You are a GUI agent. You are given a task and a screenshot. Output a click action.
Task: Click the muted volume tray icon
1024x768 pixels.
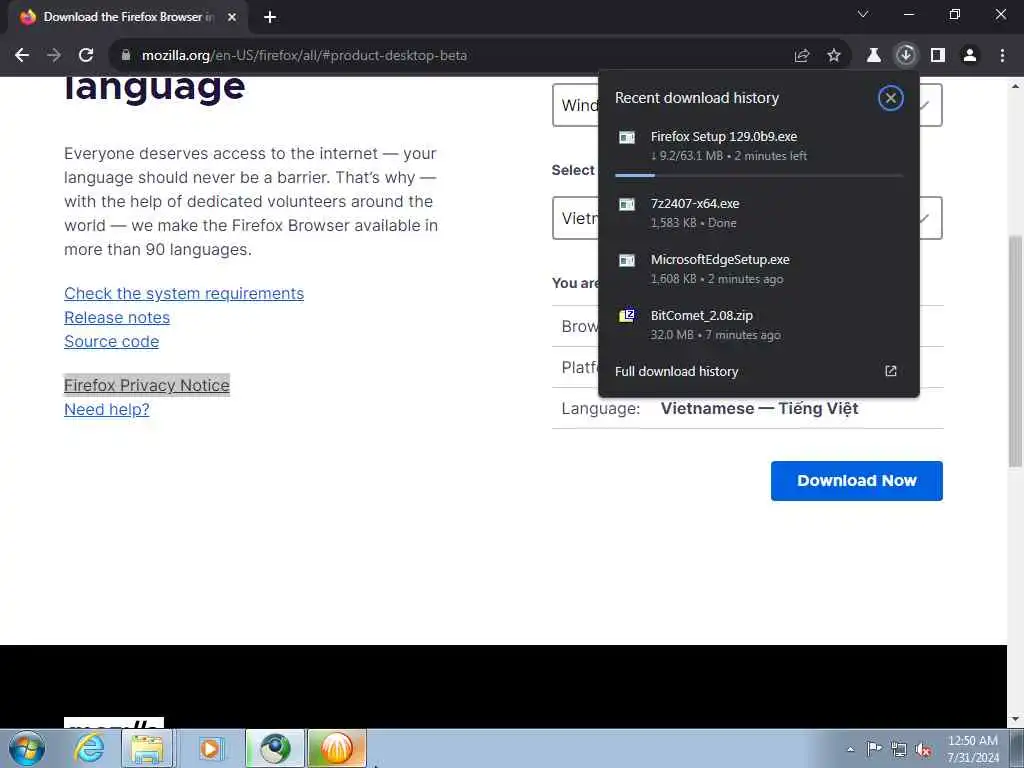[x=923, y=749]
